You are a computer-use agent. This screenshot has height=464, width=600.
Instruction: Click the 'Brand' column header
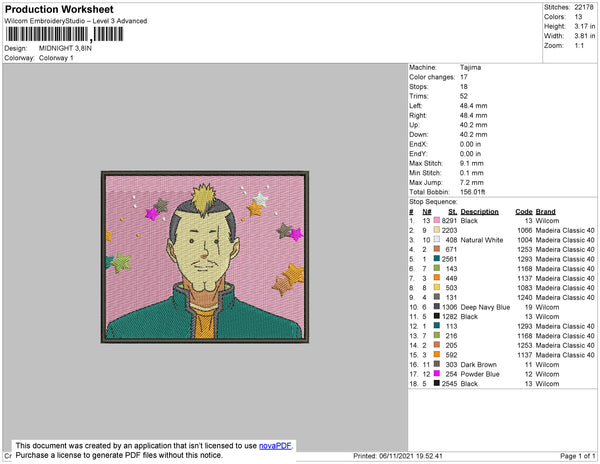[x=545, y=212]
